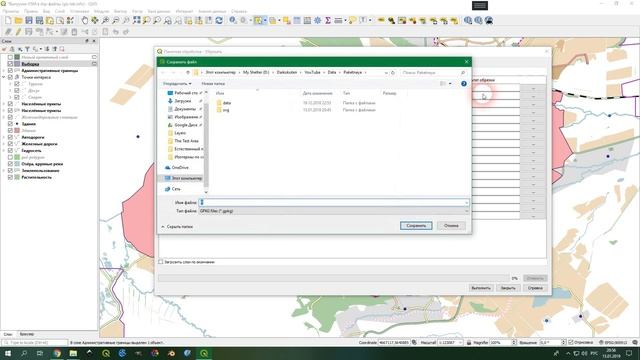Image resolution: width=640 pixels, height=360 pixels.
Task: Switch to the Браузер tab below Layers panel
Action: point(27,334)
